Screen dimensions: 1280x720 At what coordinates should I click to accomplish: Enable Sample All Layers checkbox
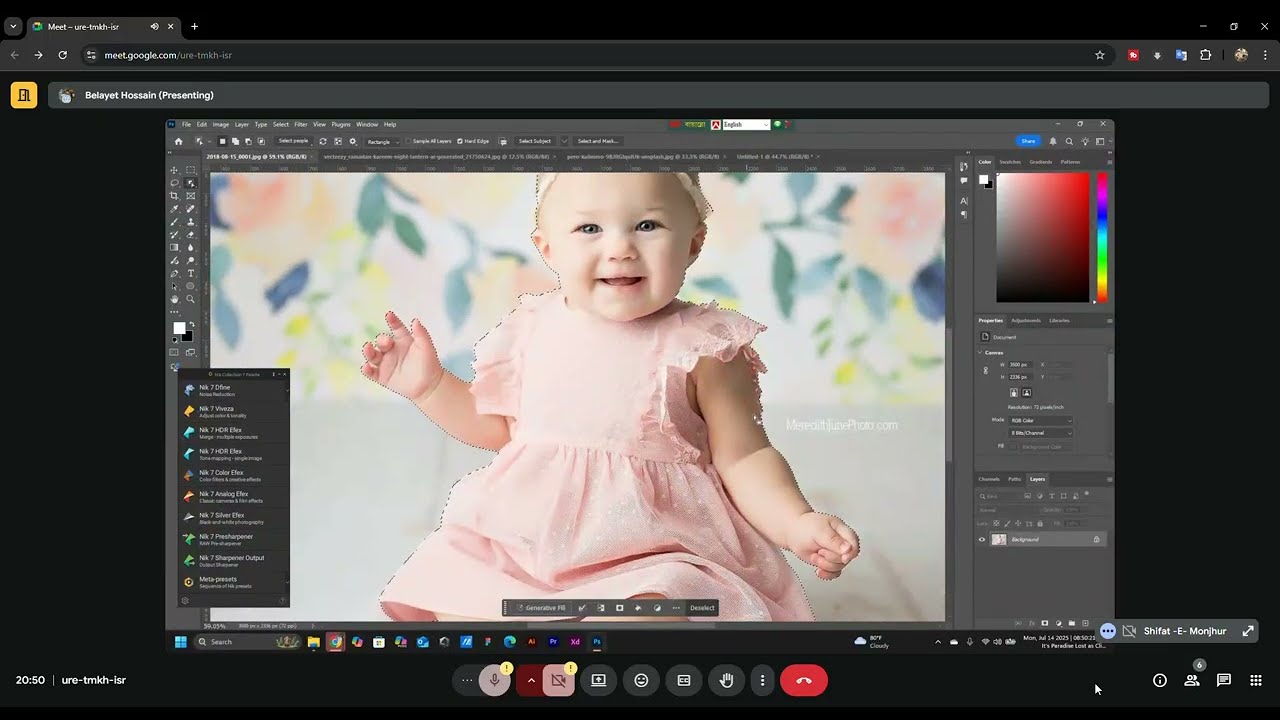point(408,141)
